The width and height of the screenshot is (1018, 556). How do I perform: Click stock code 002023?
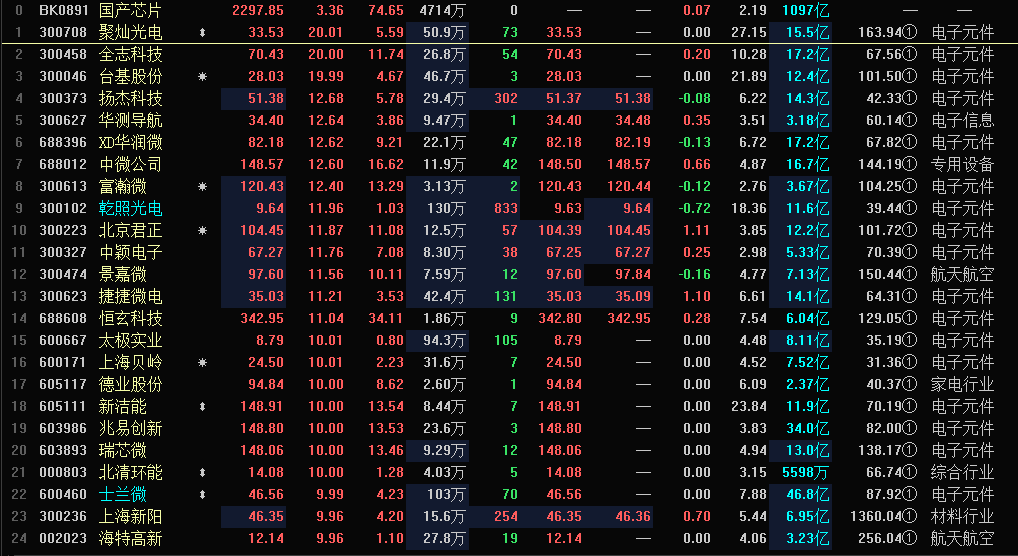pyautogui.click(x=63, y=538)
